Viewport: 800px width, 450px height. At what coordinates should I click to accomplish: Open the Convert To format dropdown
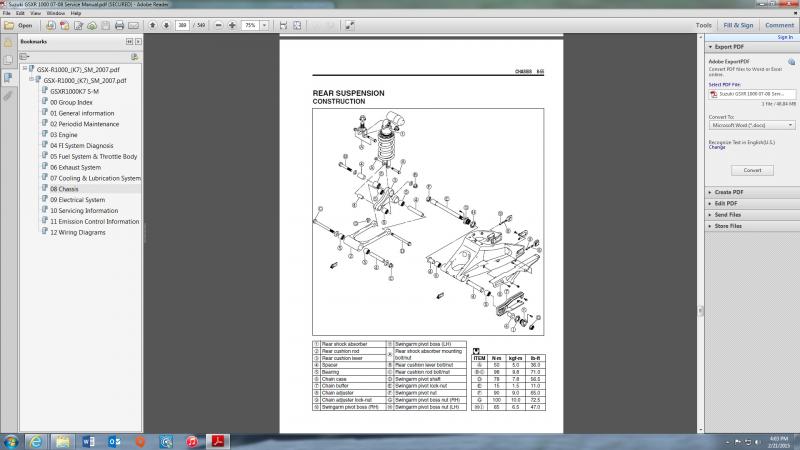click(x=752, y=125)
